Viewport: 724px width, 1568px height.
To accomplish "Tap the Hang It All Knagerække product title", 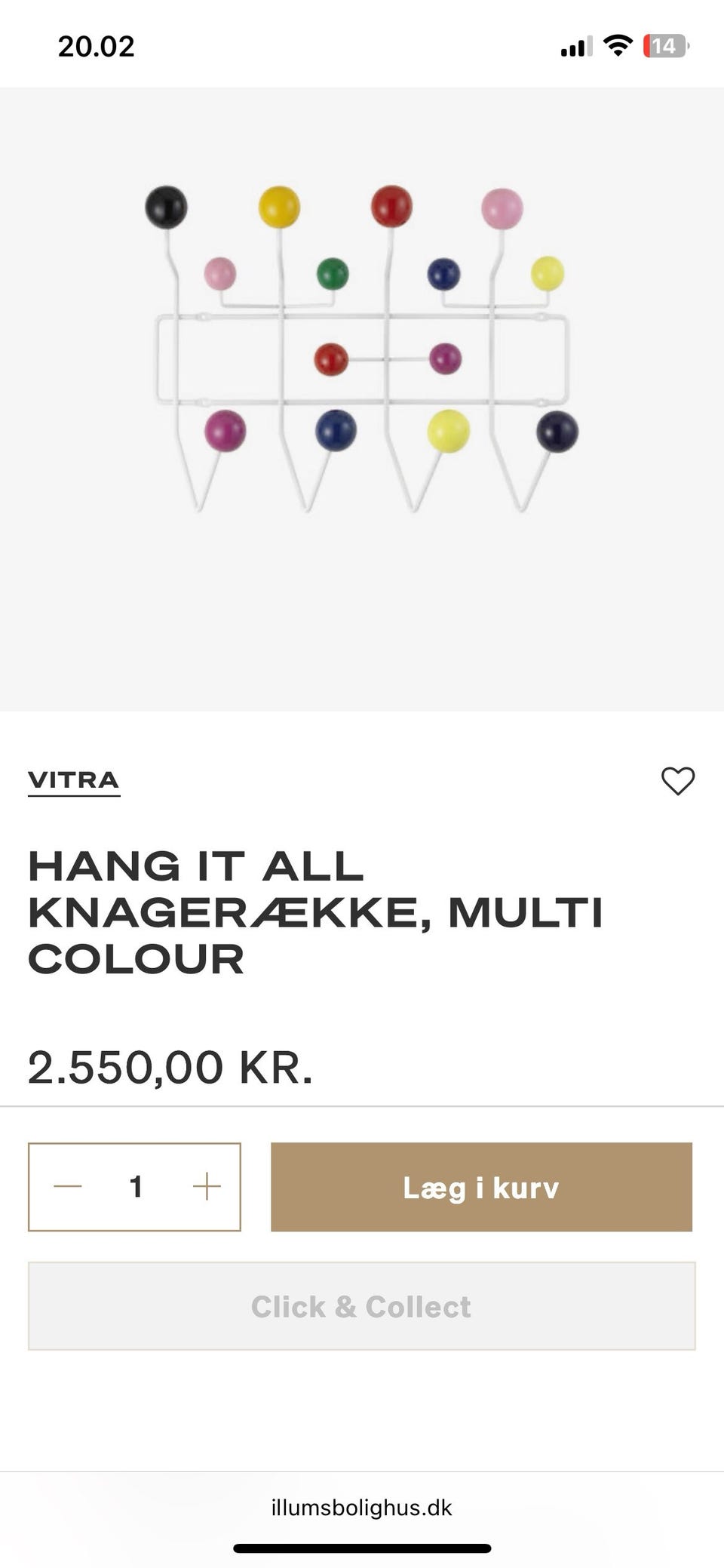I will tap(315, 912).
